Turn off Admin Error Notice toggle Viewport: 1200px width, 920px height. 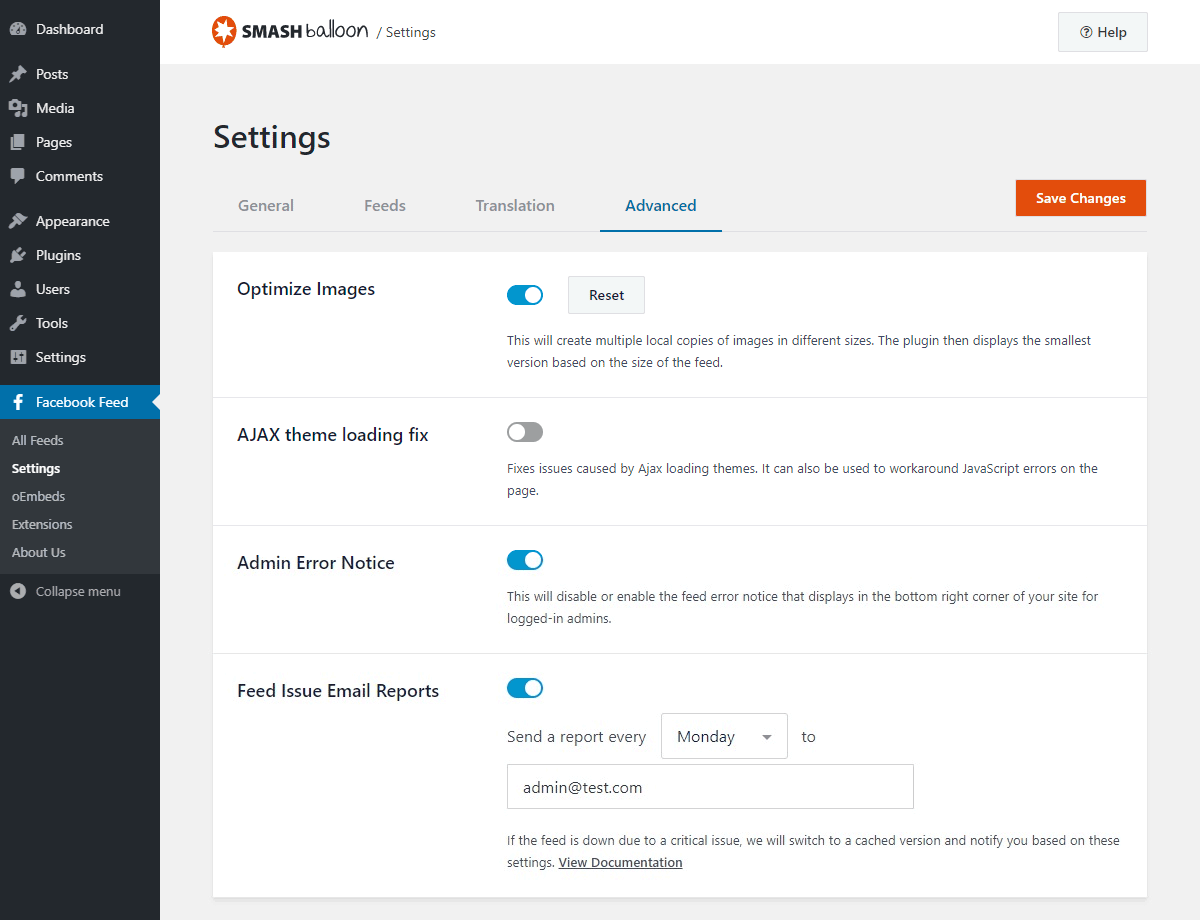525,560
